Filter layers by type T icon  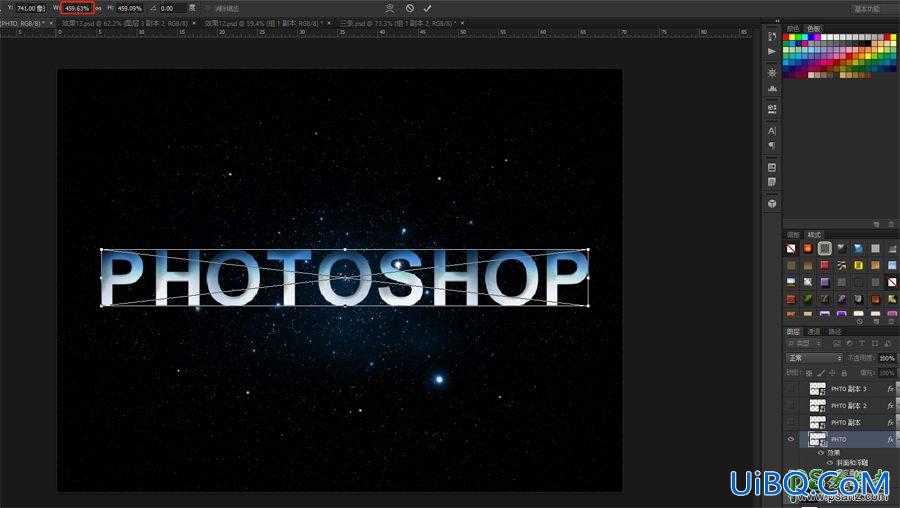[862, 343]
